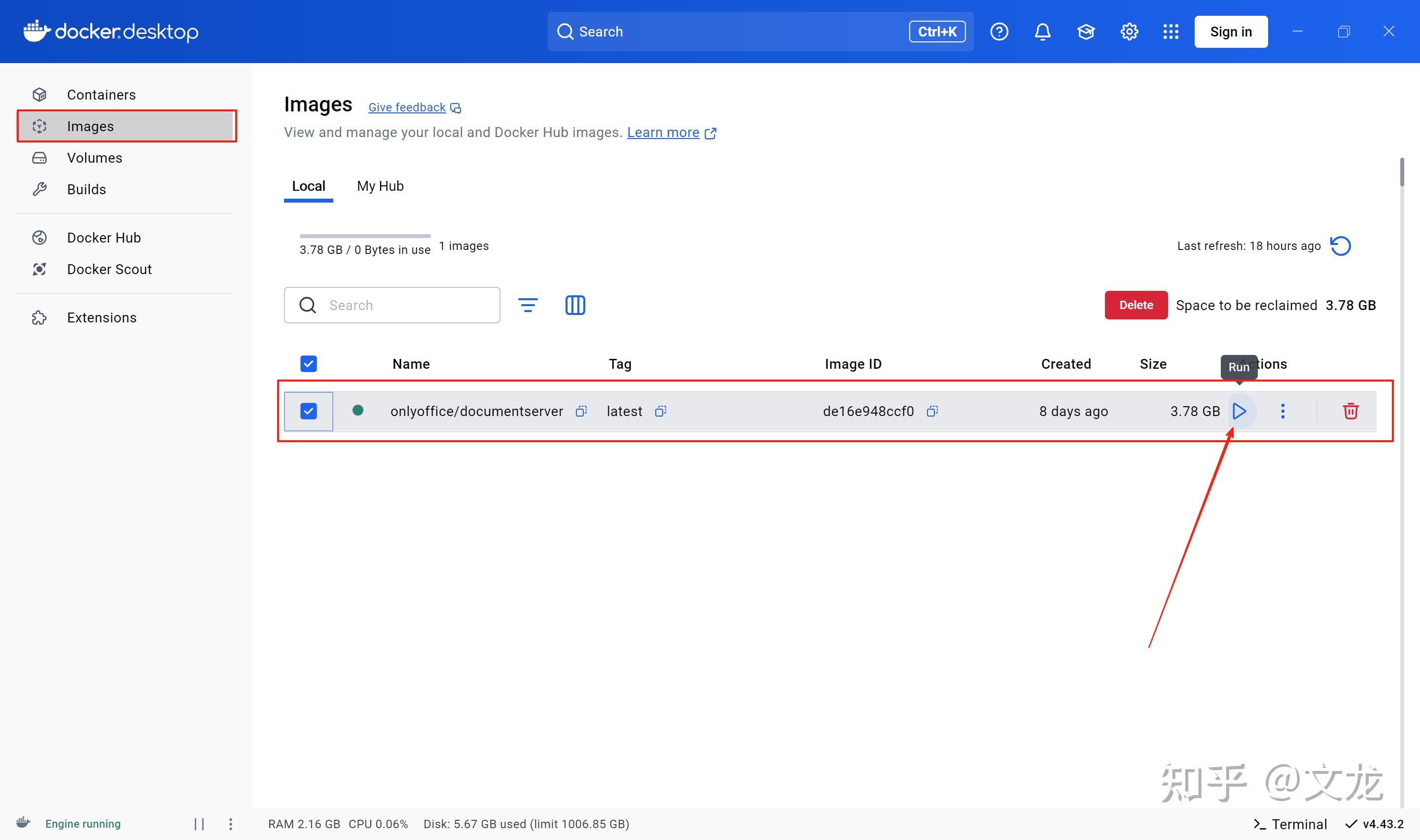Sort by the Created column header
The image size is (1420, 840).
point(1065,364)
